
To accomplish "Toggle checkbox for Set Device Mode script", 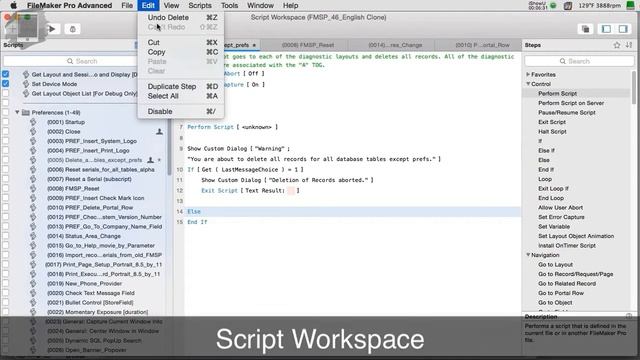I will point(5,84).
